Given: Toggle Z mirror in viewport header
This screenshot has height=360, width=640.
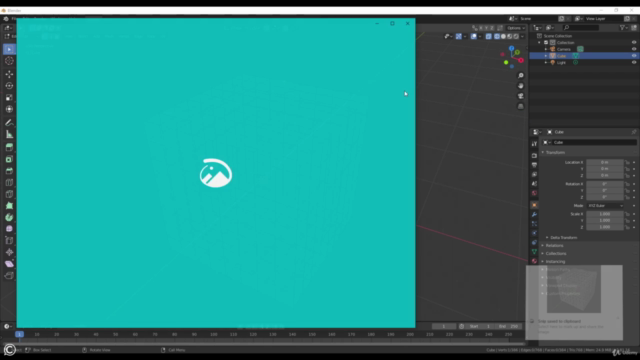Looking at the screenshot, I should [x=492, y=28].
